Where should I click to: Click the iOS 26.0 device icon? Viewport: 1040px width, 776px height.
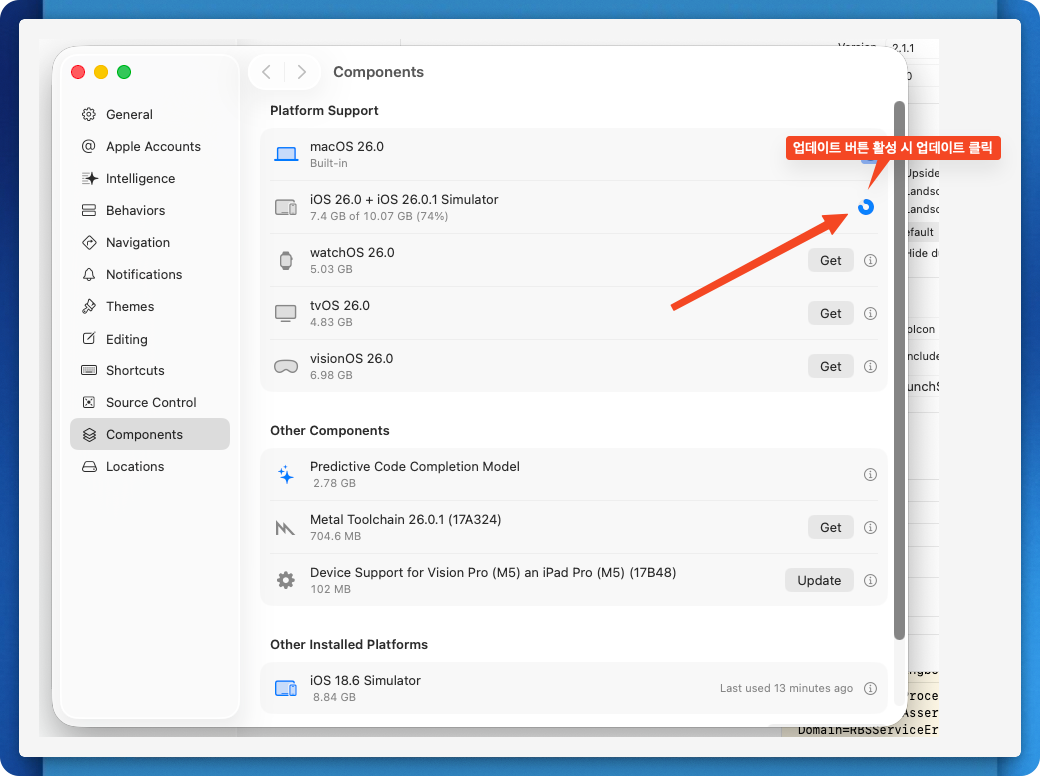(286, 208)
